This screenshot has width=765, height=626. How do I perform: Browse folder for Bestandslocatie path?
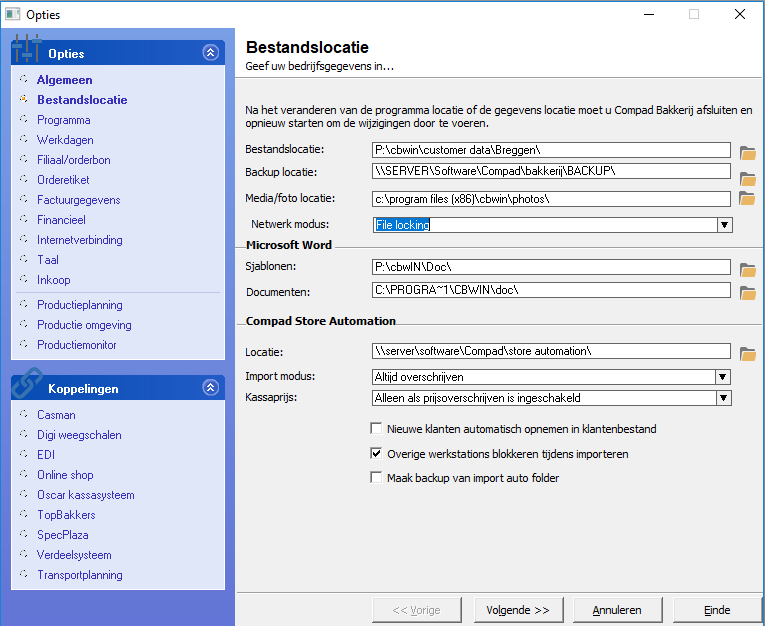tap(747, 153)
